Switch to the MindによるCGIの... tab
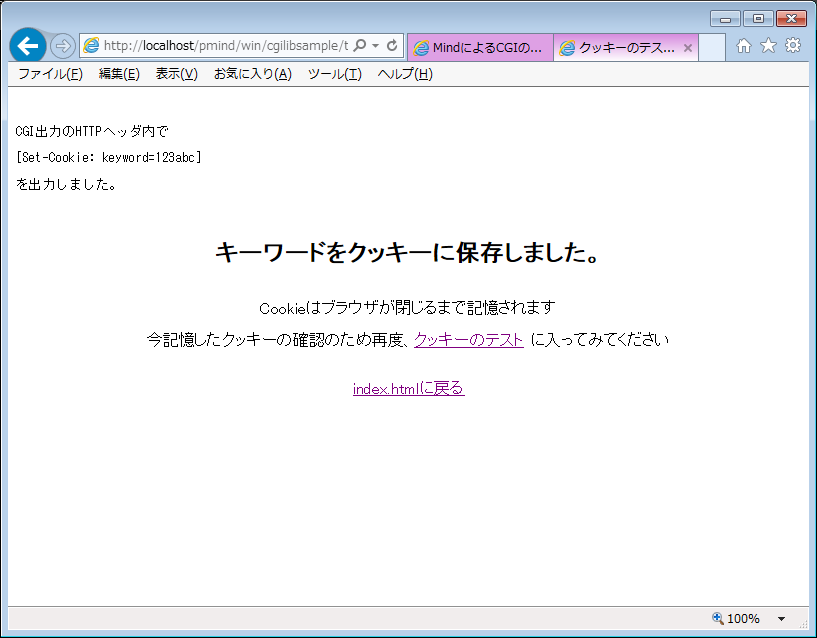Viewport: 817px width, 638px height. [x=480, y=48]
